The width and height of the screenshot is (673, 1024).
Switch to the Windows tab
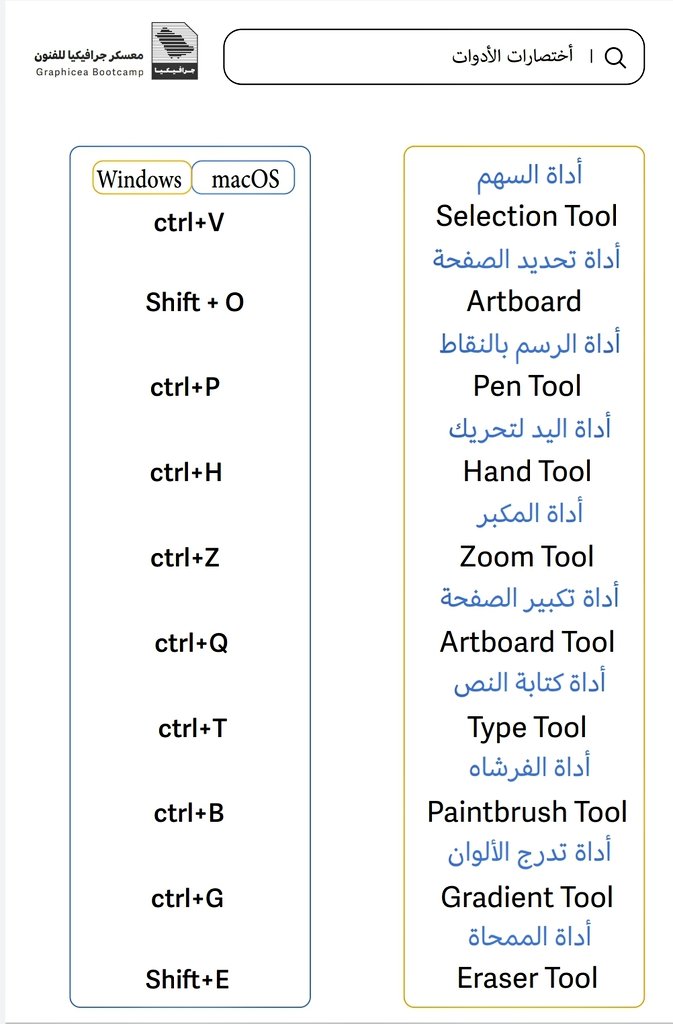(142, 178)
